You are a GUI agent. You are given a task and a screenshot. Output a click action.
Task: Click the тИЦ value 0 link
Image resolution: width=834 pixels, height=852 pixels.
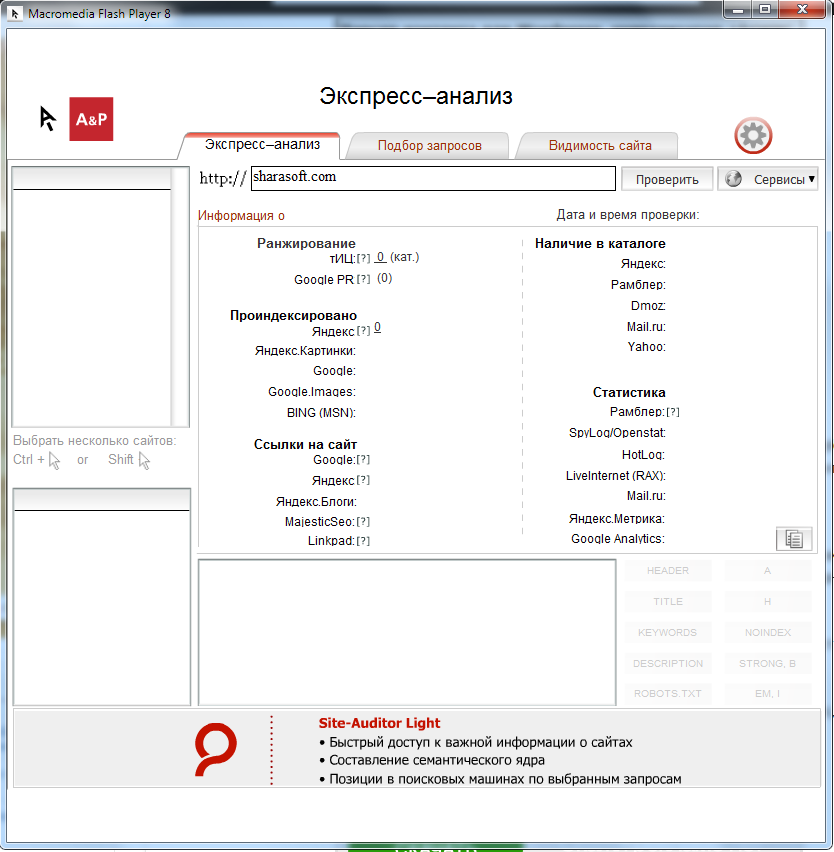click(380, 257)
